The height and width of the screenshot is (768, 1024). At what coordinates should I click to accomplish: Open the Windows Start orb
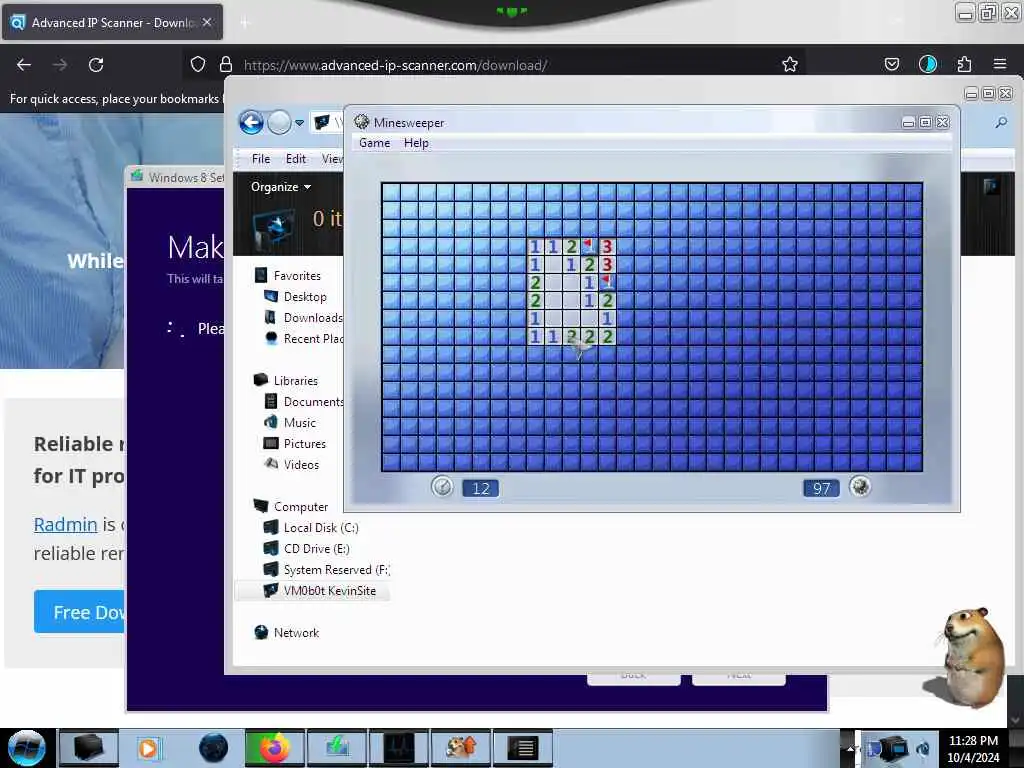click(26, 748)
